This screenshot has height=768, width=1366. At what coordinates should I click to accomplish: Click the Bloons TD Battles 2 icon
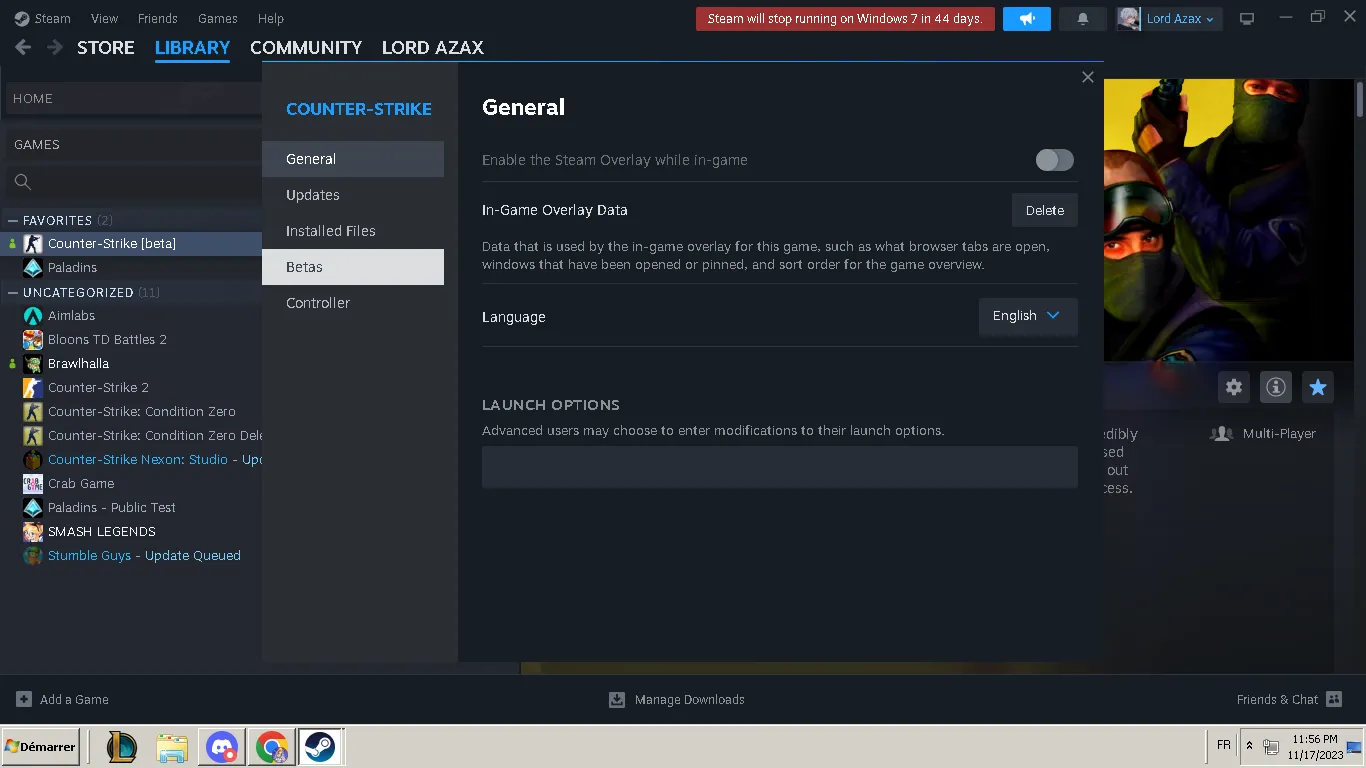(33, 340)
